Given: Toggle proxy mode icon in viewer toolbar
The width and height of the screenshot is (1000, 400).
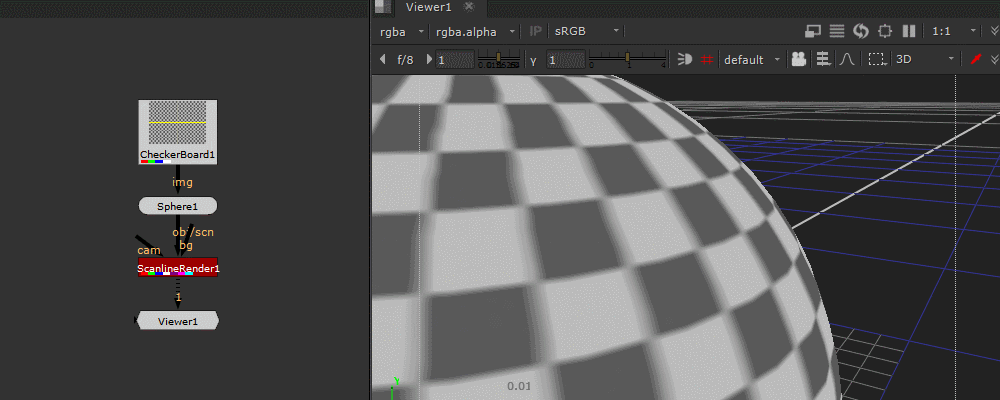Looking at the screenshot, I should (812, 31).
